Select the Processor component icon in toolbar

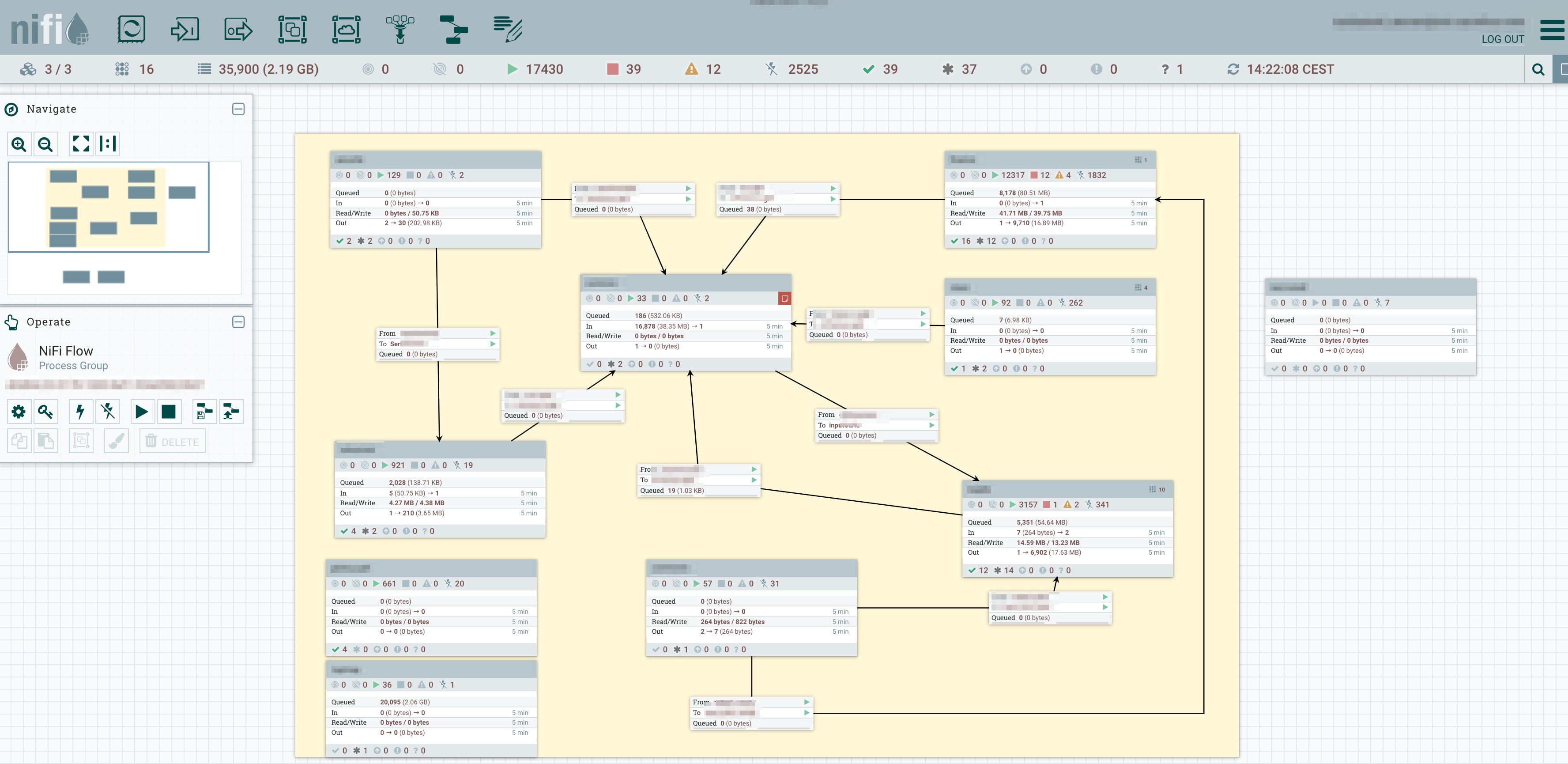(131, 29)
